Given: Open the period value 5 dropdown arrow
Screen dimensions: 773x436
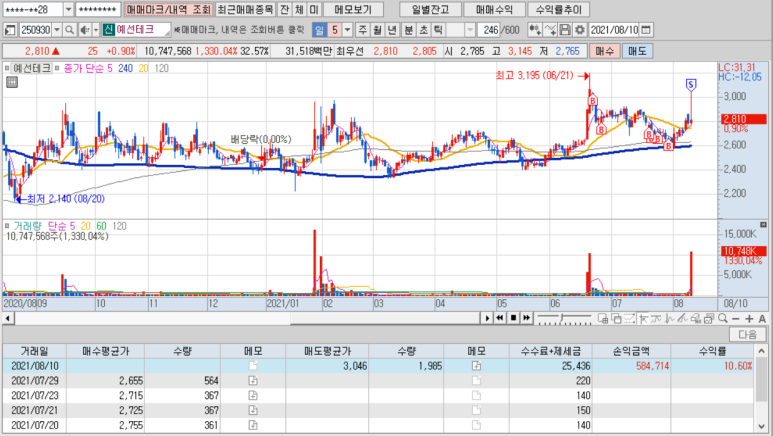Looking at the screenshot, I should [x=348, y=30].
